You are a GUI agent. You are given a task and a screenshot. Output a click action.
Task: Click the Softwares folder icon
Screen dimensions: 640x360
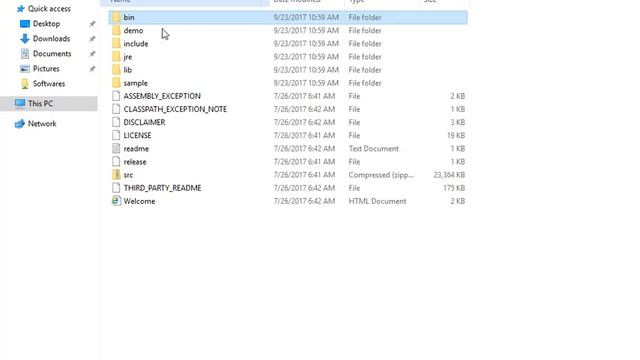(25, 84)
